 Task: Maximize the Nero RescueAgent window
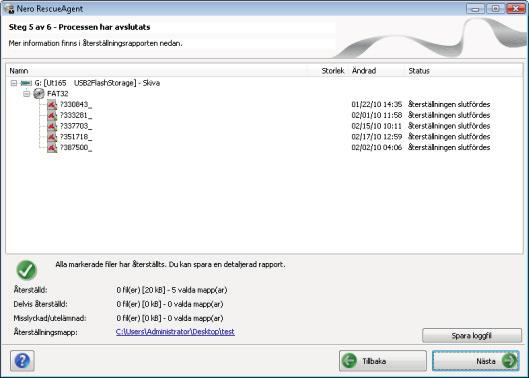[x=495, y=9]
